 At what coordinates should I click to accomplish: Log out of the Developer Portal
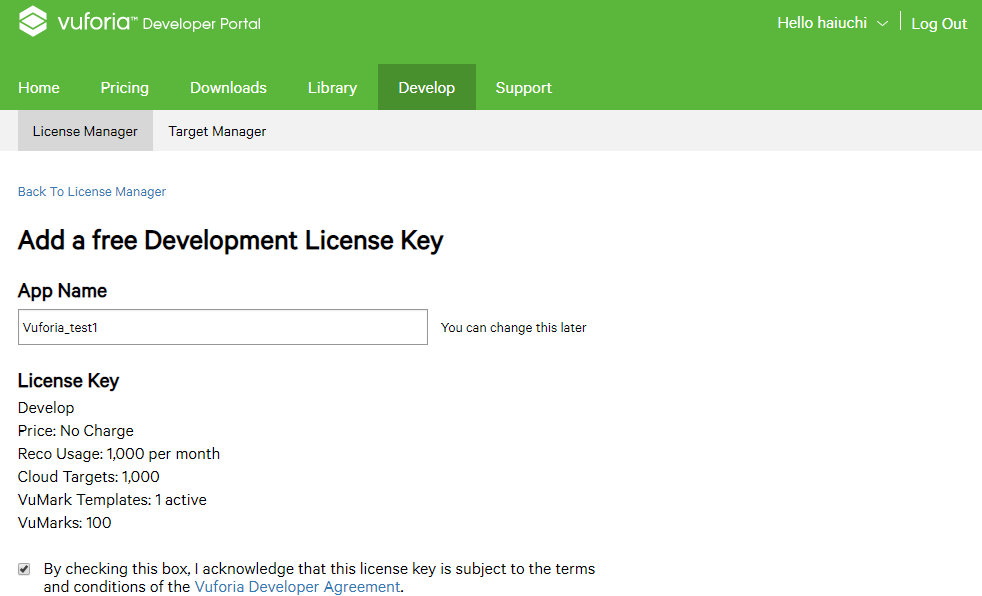(x=939, y=24)
